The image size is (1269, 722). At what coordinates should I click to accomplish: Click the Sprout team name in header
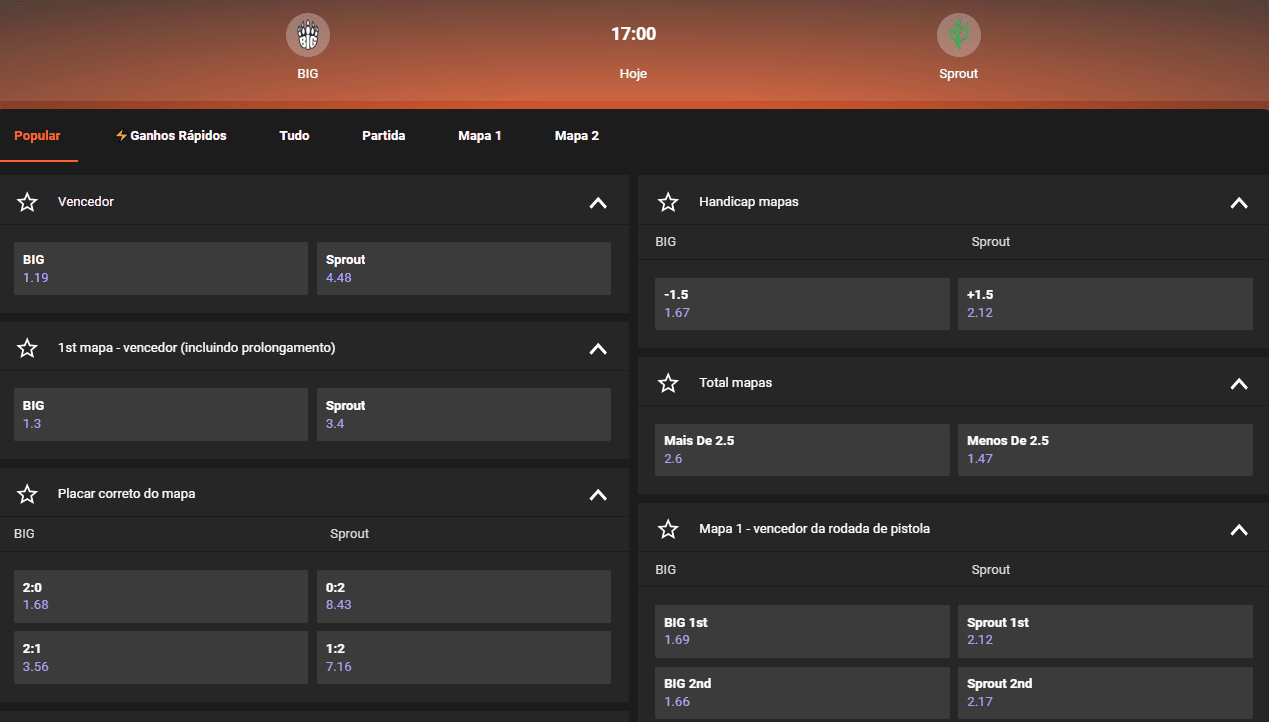(x=958, y=74)
